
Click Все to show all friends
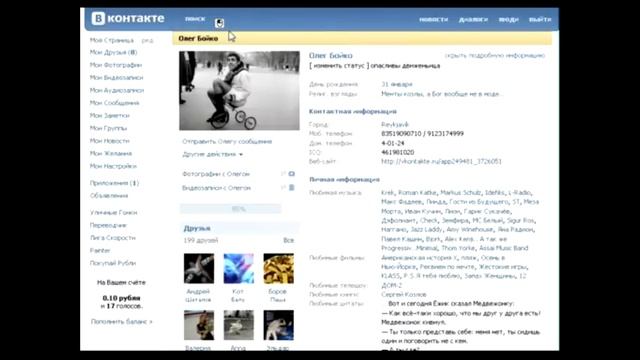289,240
